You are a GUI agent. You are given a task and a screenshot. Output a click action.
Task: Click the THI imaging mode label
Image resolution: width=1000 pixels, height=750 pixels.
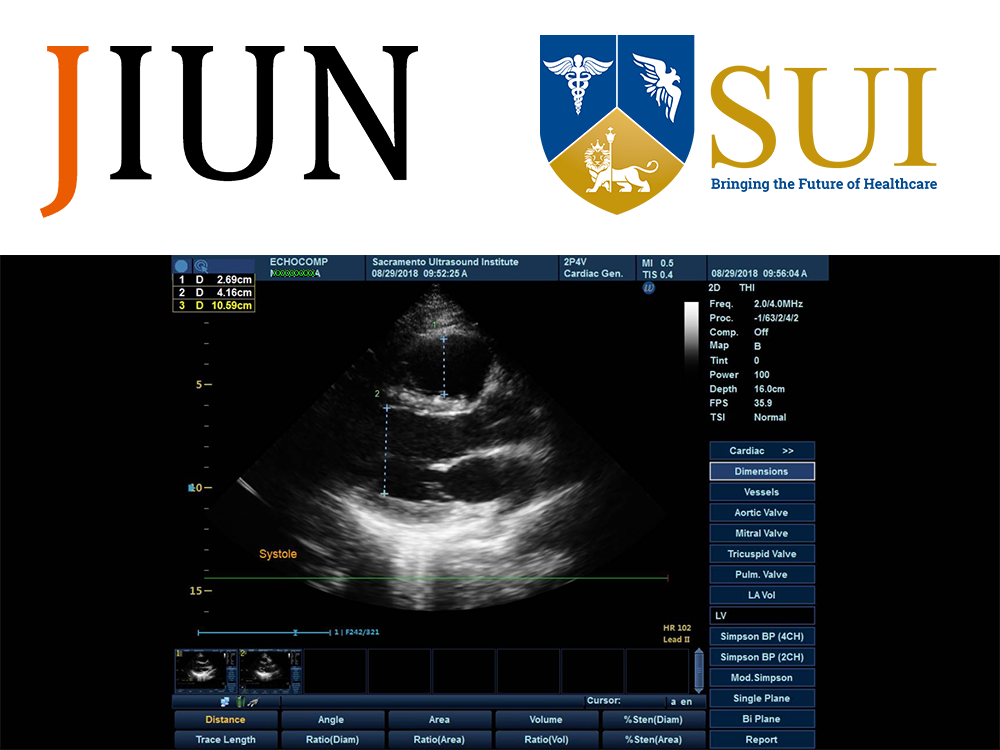coord(747,288)
